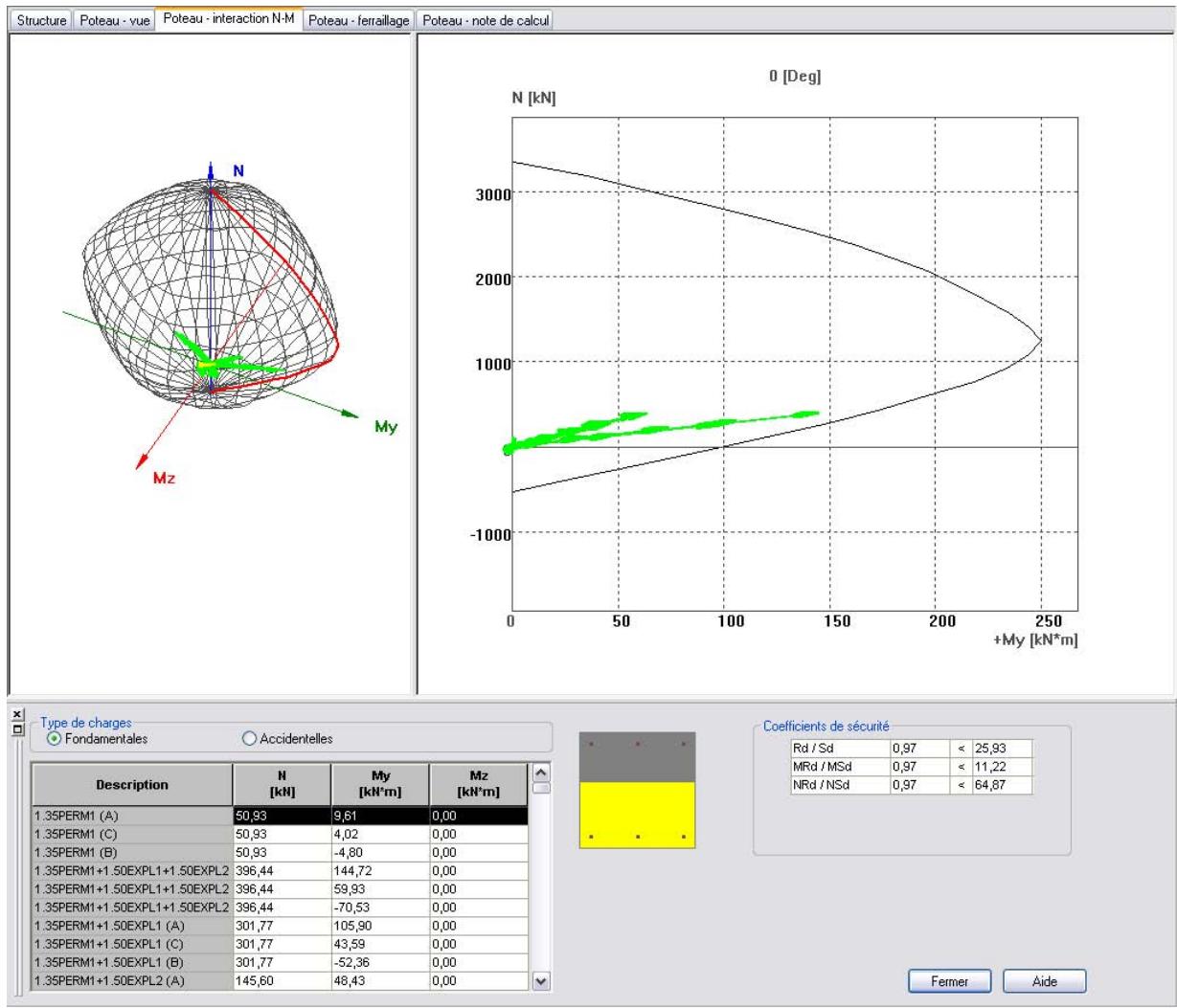Close the load panel with the x icon
This screenshot has width=1177, height=1008.
point(19,714)
